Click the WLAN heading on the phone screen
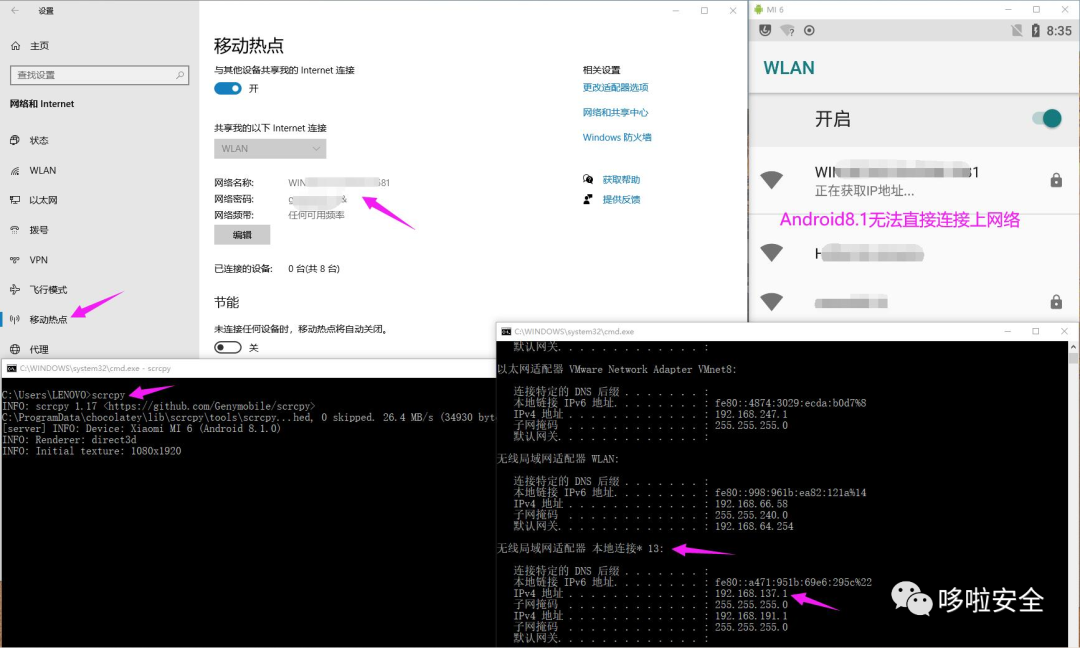 [x=789, y=67]
